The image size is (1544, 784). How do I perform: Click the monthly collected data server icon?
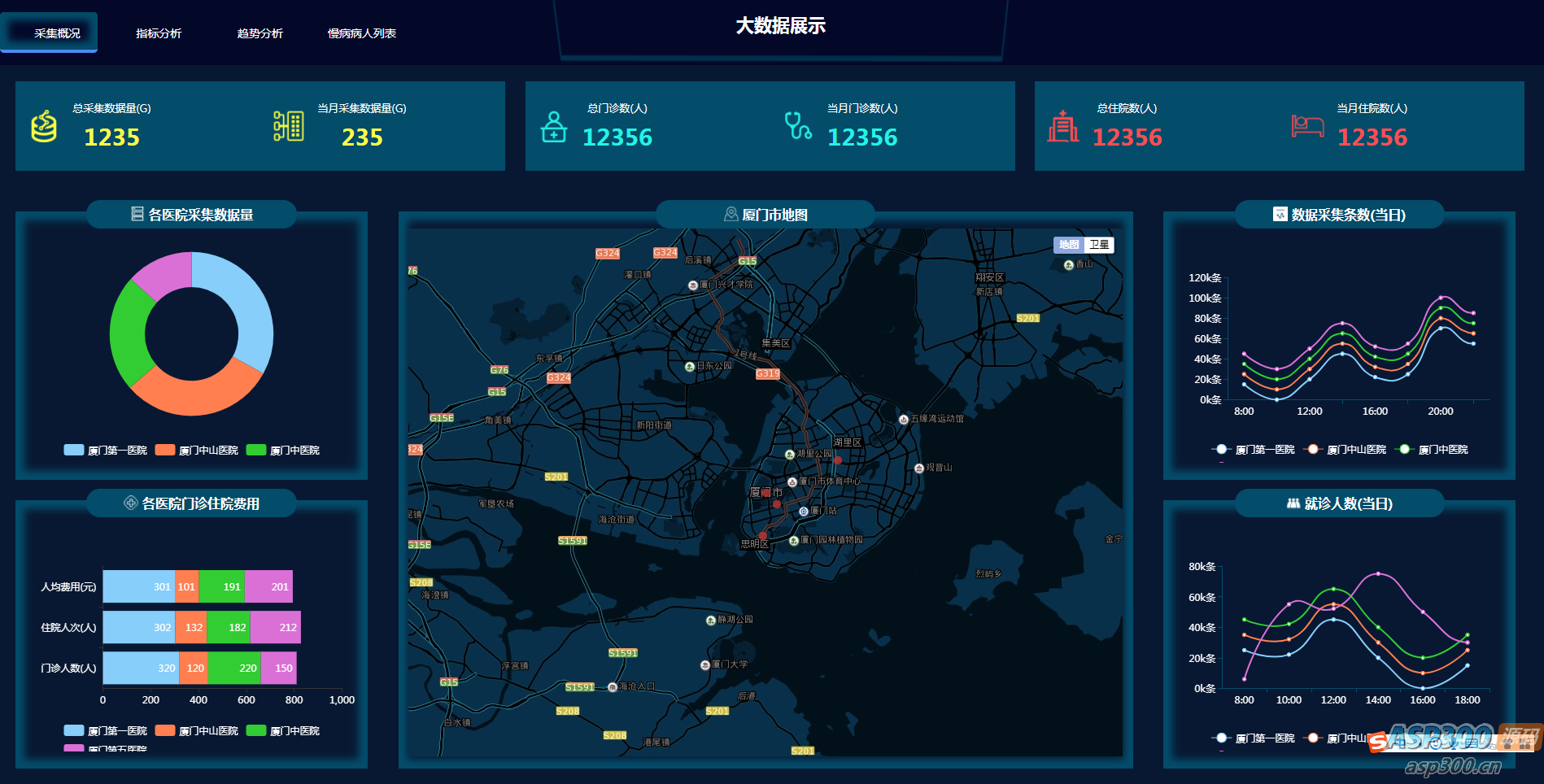289,126
